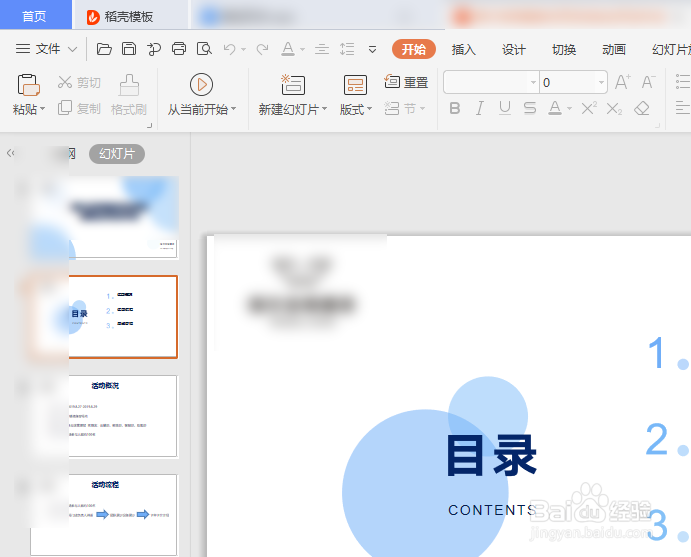This screenshot has width=691, height=557.
Task: Collapse the slide panel with double chevron
Action: point(11,153)
